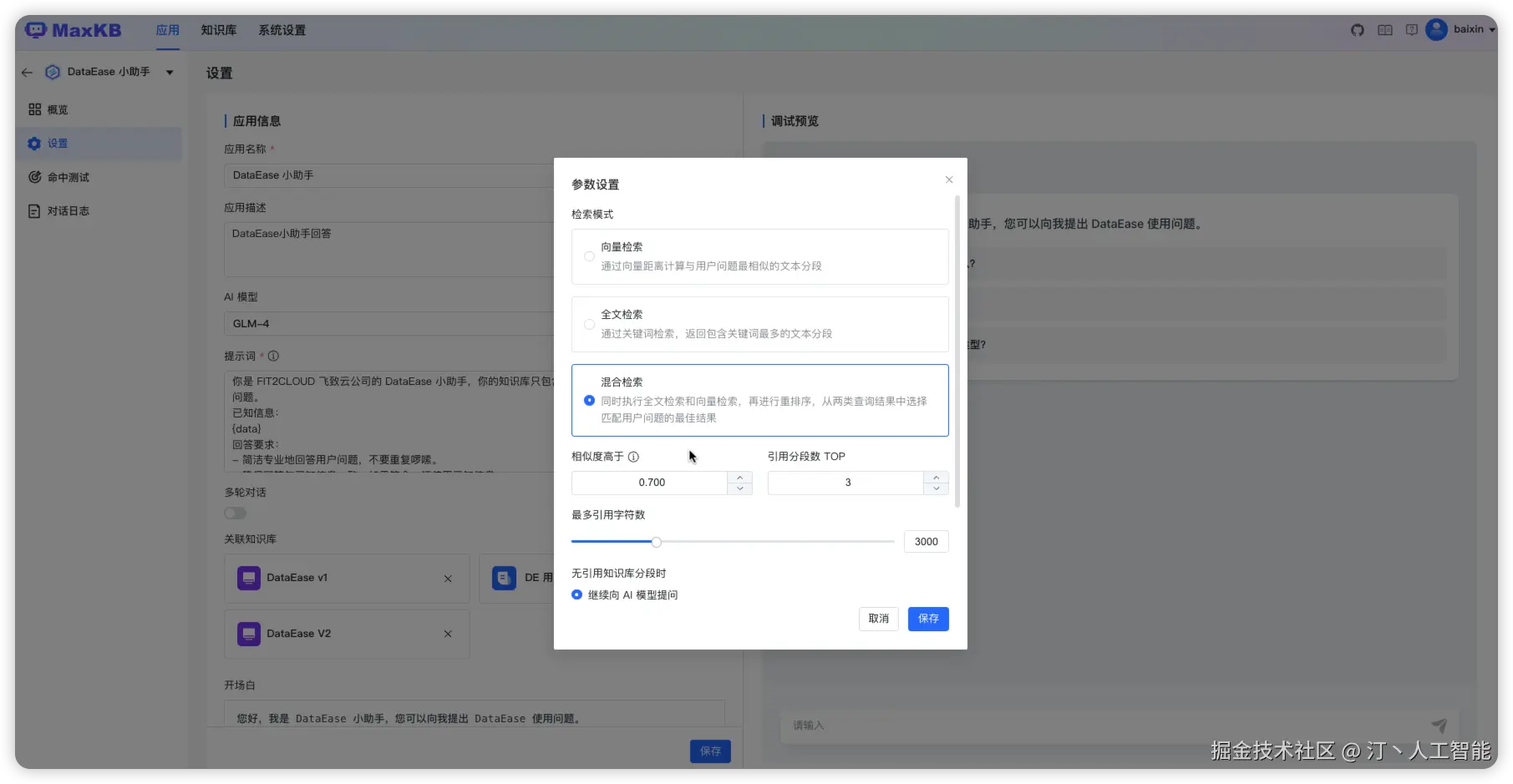The image size is (1513, 784).
Task: Click the baixin user avatar
Action: tap(1436, 30)
